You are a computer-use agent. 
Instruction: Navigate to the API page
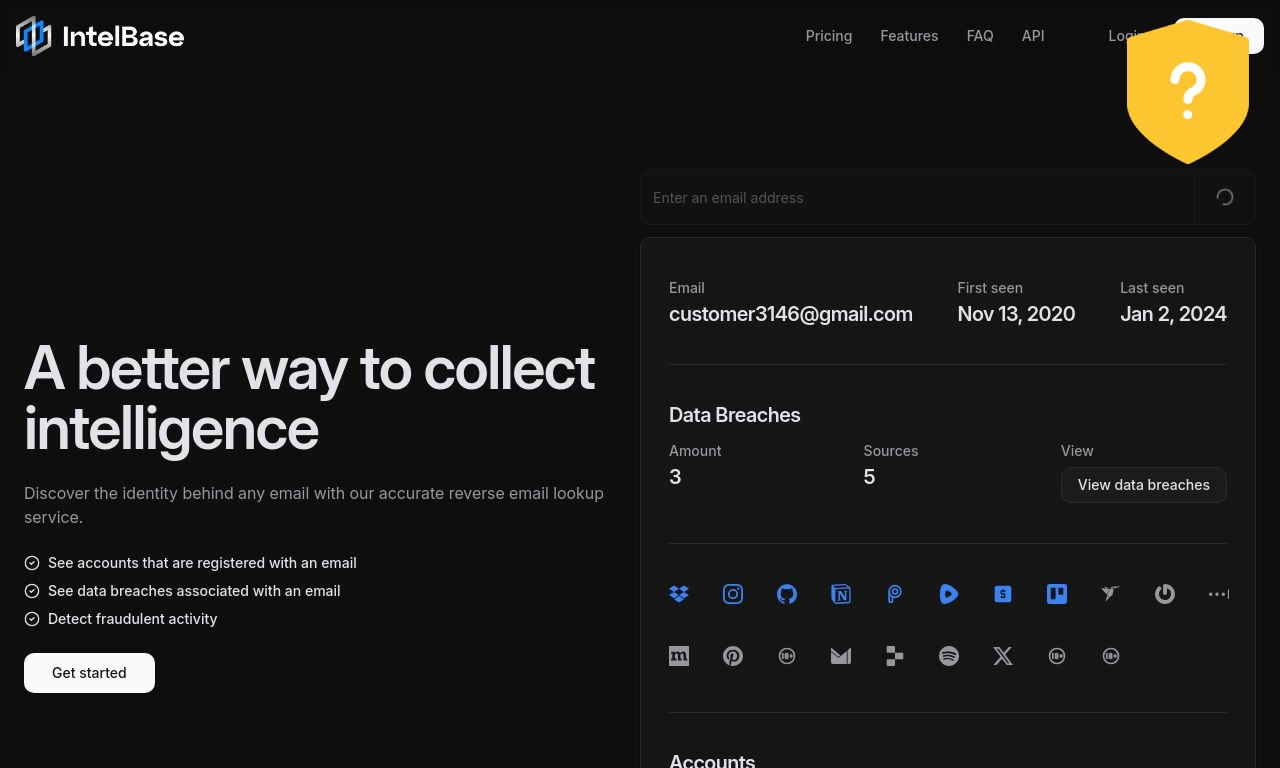1033,36
